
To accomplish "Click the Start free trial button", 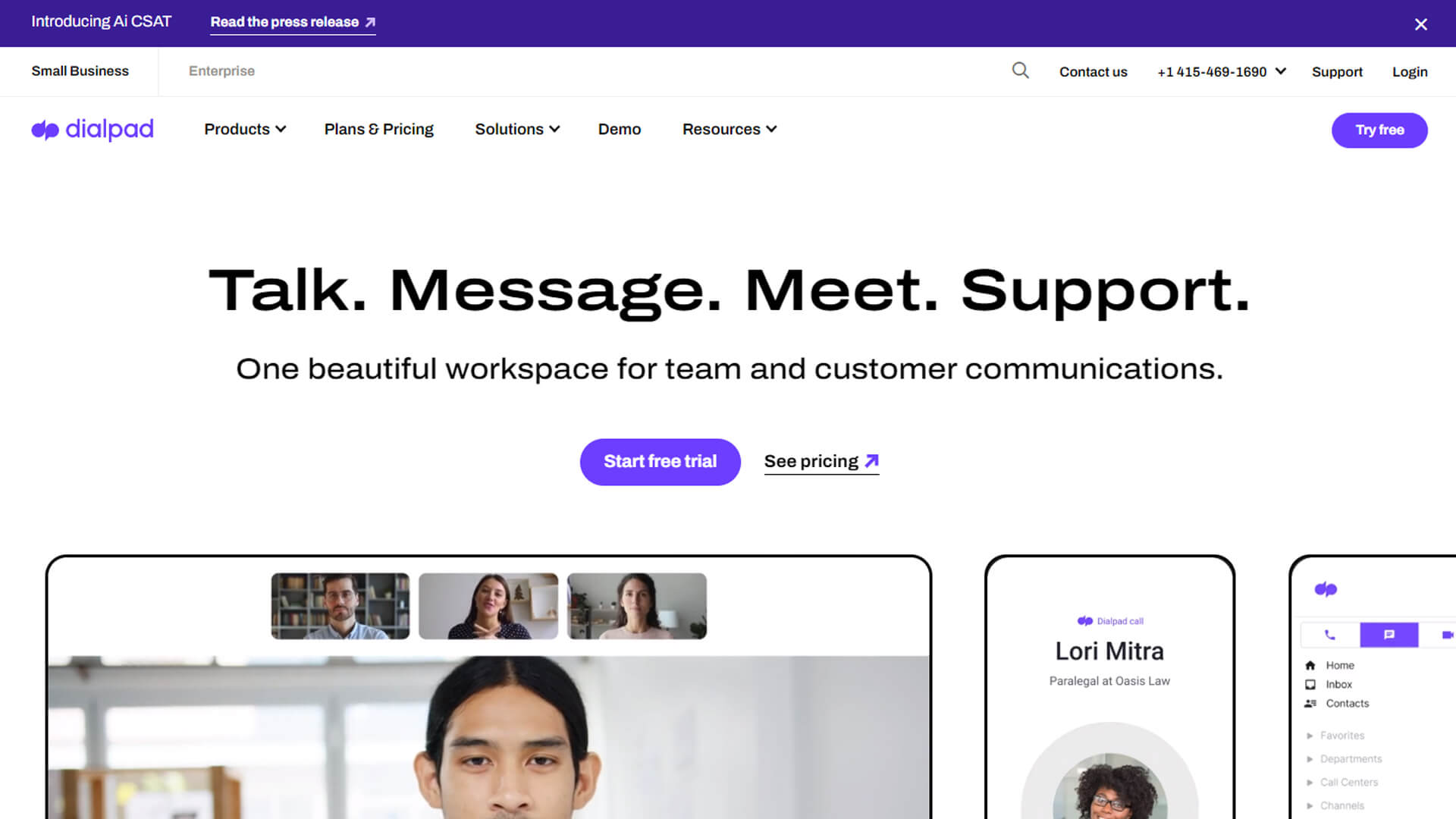I will click(x=660, y=462).
